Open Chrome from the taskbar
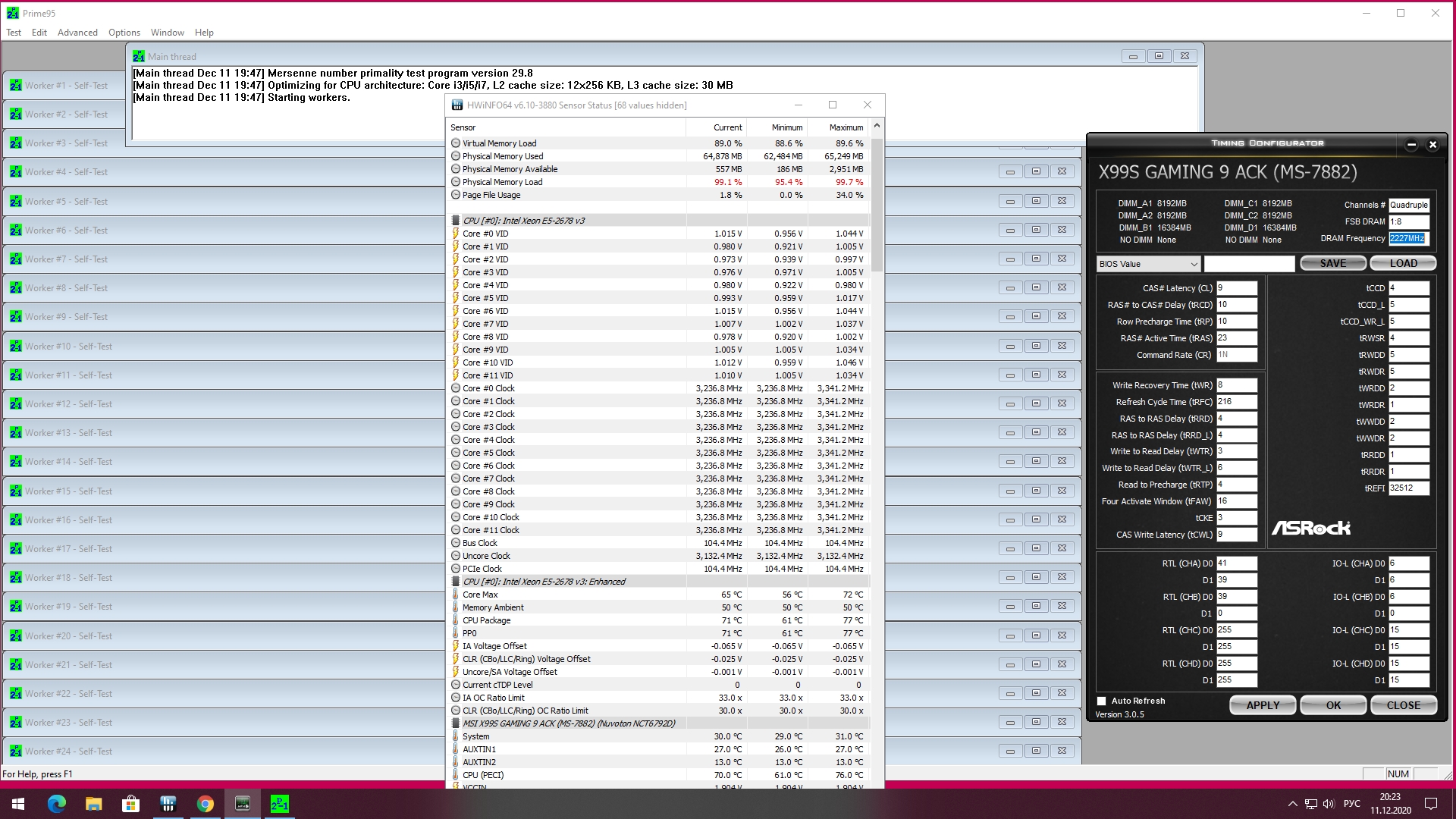 click(206, 804)
